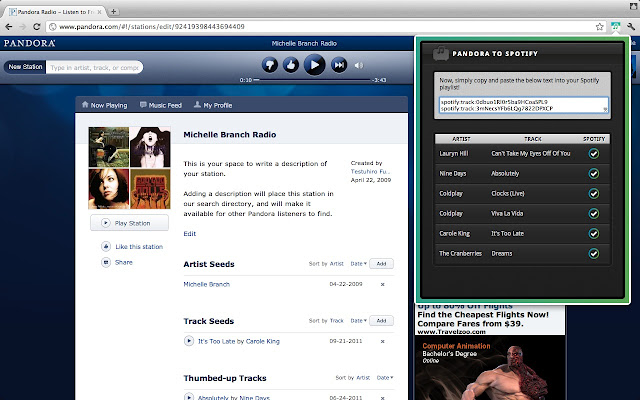Click "Dreams" track in Spotify list
The image size is (640, 400).
tap(502, 253)
